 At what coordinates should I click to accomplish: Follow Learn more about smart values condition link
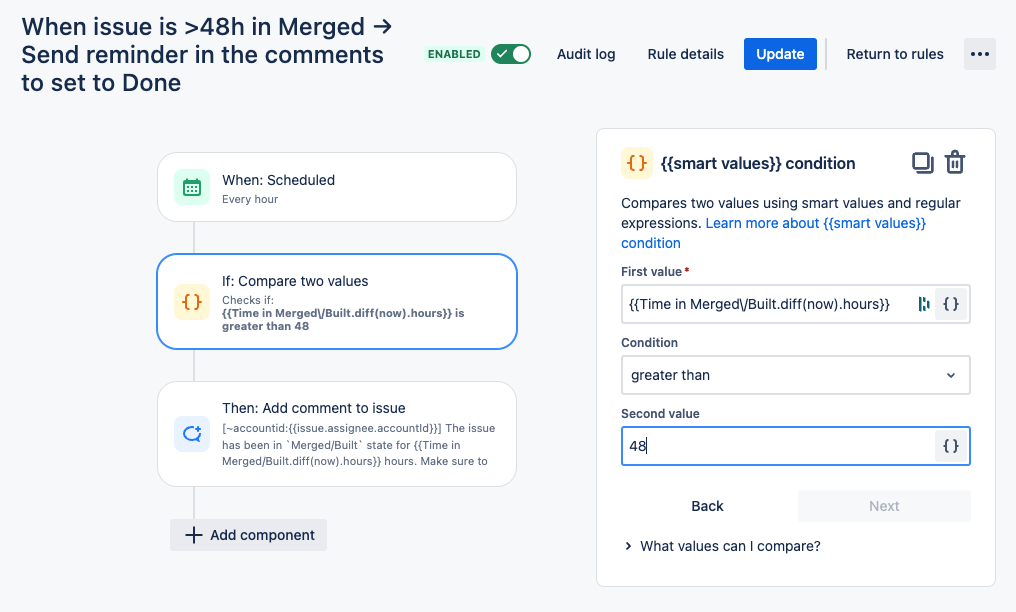tap(773, 233)
